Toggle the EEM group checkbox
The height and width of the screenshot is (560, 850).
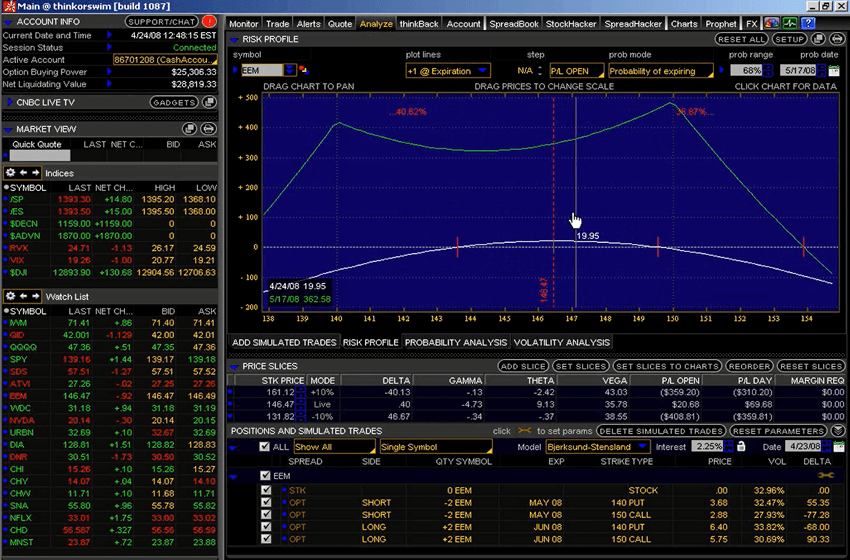pyautogui.click(x=265, y=475)
